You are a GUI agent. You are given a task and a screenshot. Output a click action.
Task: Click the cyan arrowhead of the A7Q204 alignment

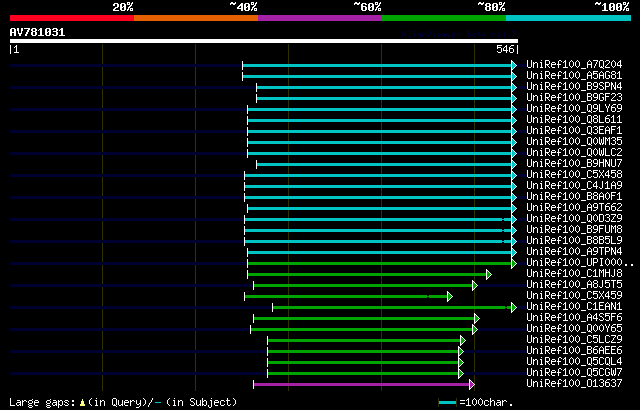514,65
